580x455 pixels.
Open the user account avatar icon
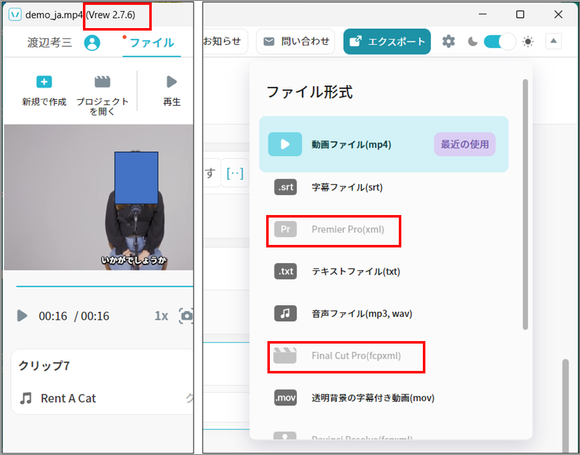click(92, 43)
